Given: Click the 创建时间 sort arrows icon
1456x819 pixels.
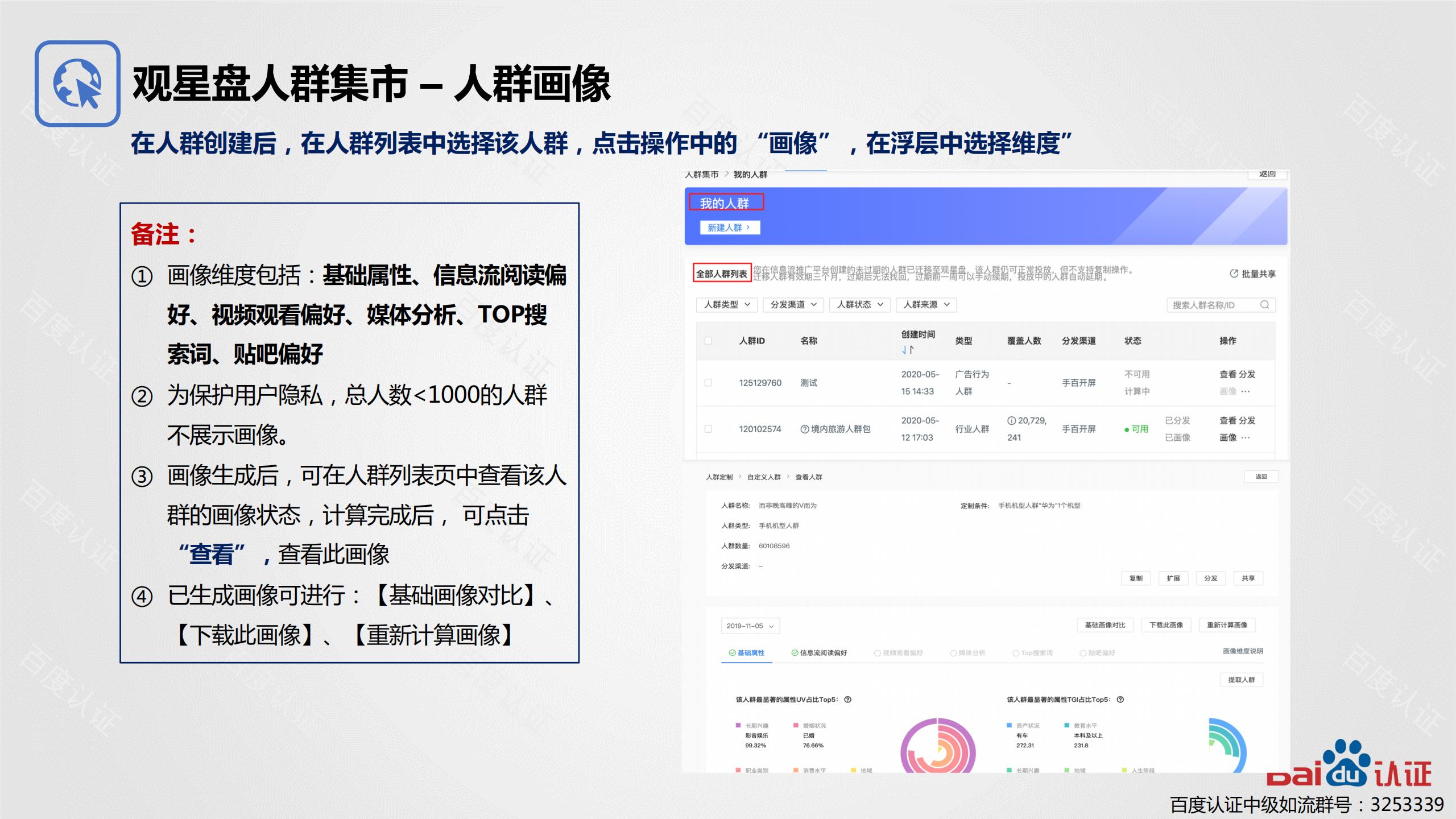Looking at the screenshot, I should (908, 350).
